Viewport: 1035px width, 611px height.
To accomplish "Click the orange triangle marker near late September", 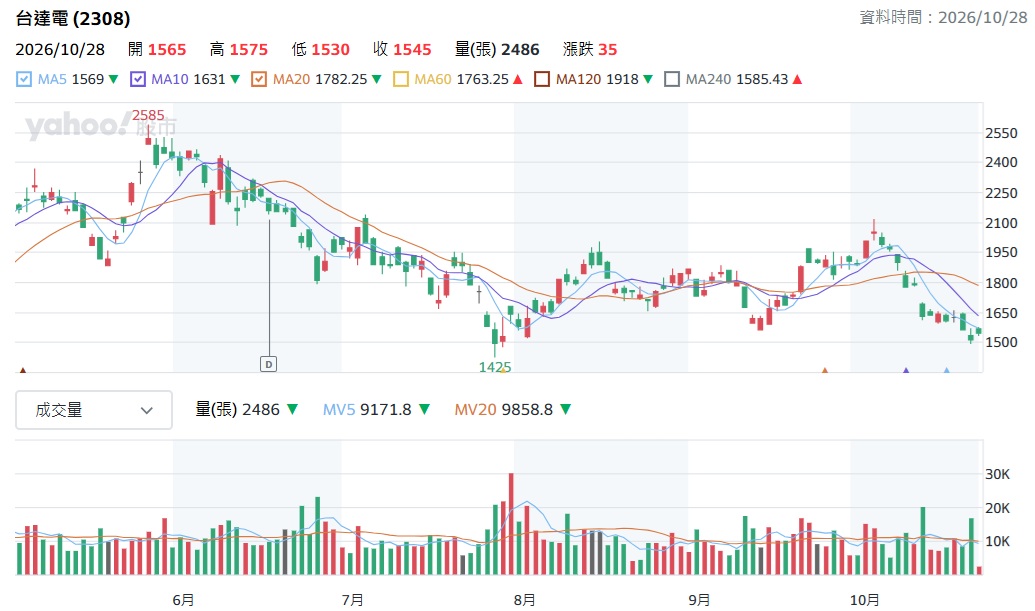I will click(824, 370).
